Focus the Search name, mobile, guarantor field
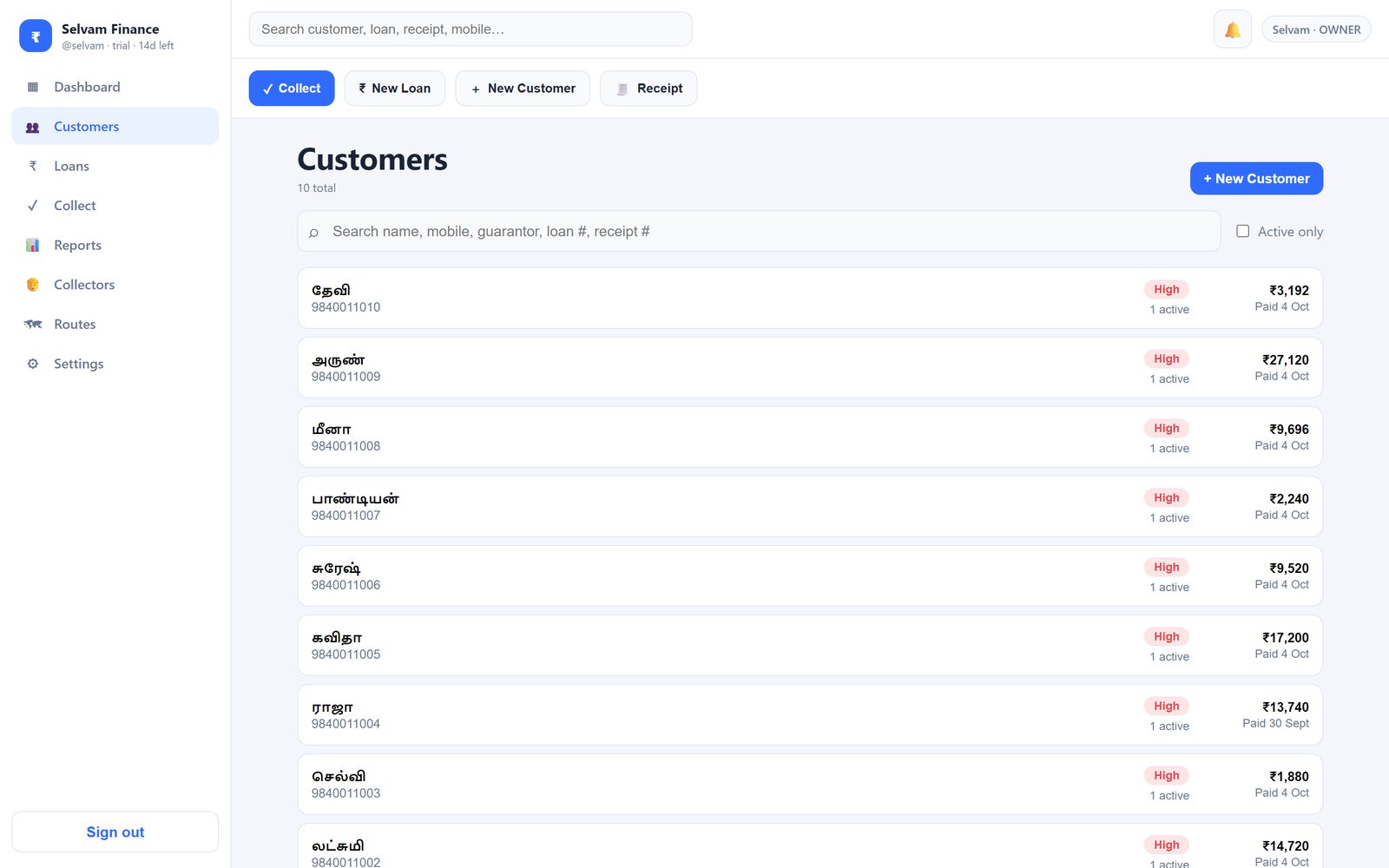The width and height of the screenshot is (1389, 868). [759, 231]
